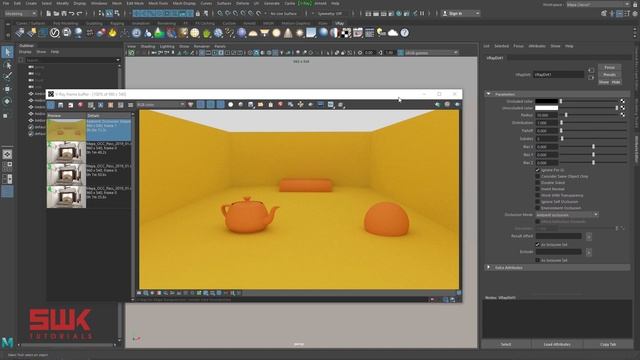
Task: Click the Maya M logo icon at bottom left
Action: (x=7, y=342)
